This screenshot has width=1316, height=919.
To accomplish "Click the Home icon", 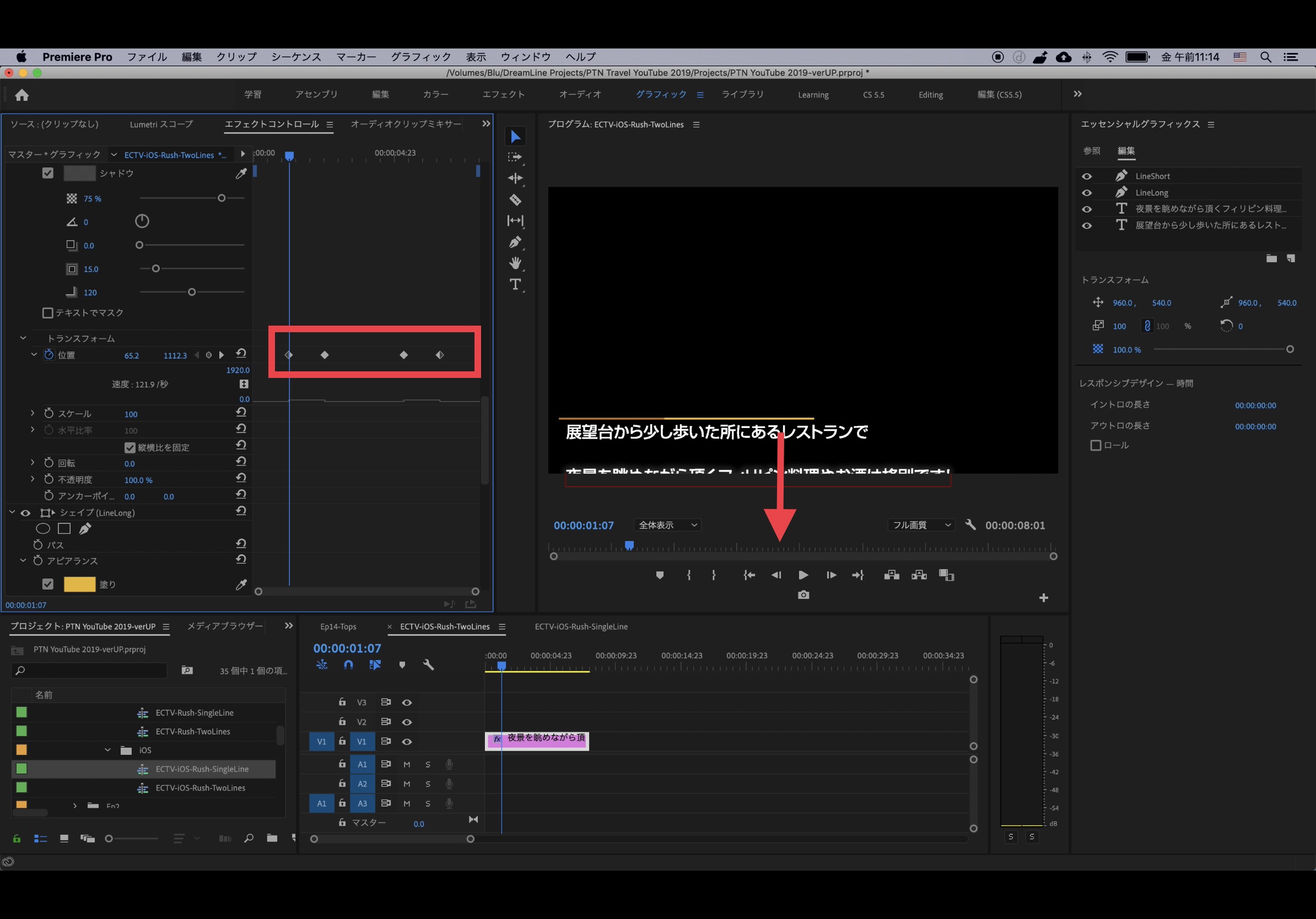I will click(22, 95).
